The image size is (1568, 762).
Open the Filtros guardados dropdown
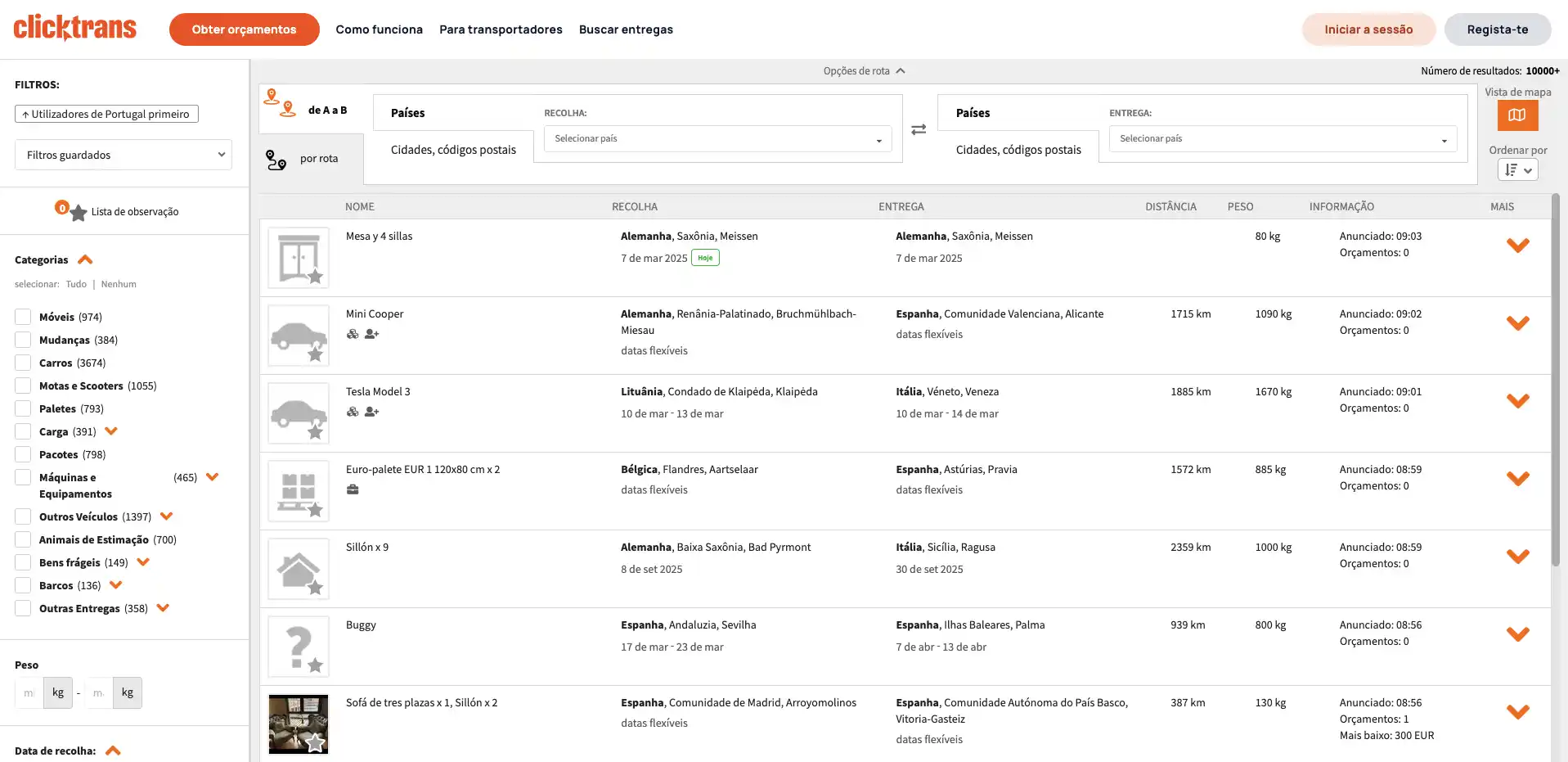(124, 155)
